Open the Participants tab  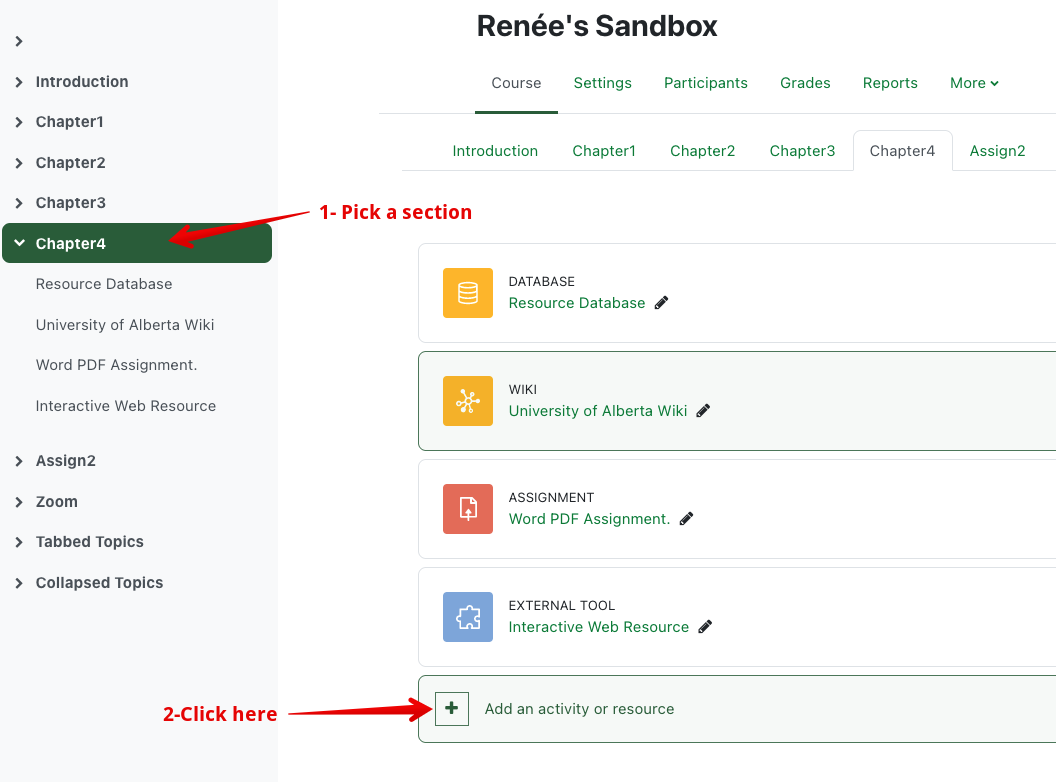pyautogui.click(x=705, y=83)
